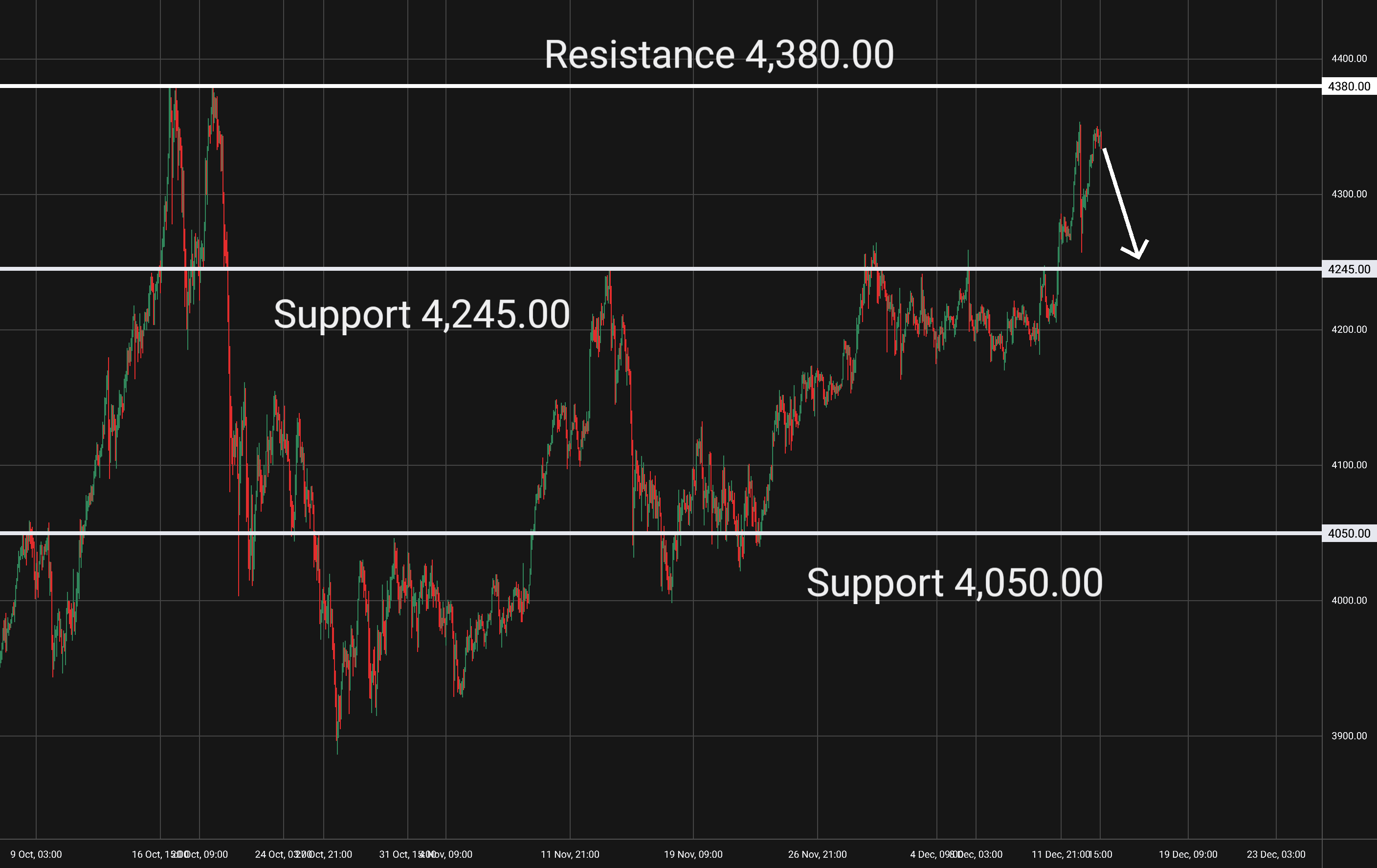Click the 4300.00 price scale label
The image size is (1377, 868).
pos(1349,195)
